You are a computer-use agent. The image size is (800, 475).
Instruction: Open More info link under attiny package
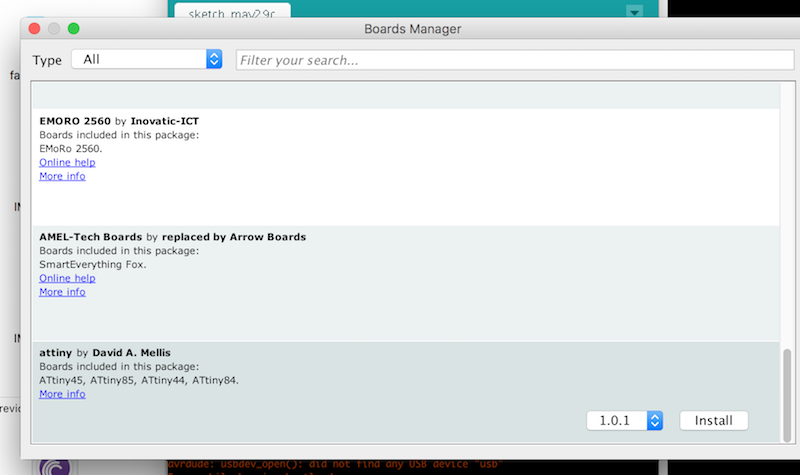pos(62,394)
